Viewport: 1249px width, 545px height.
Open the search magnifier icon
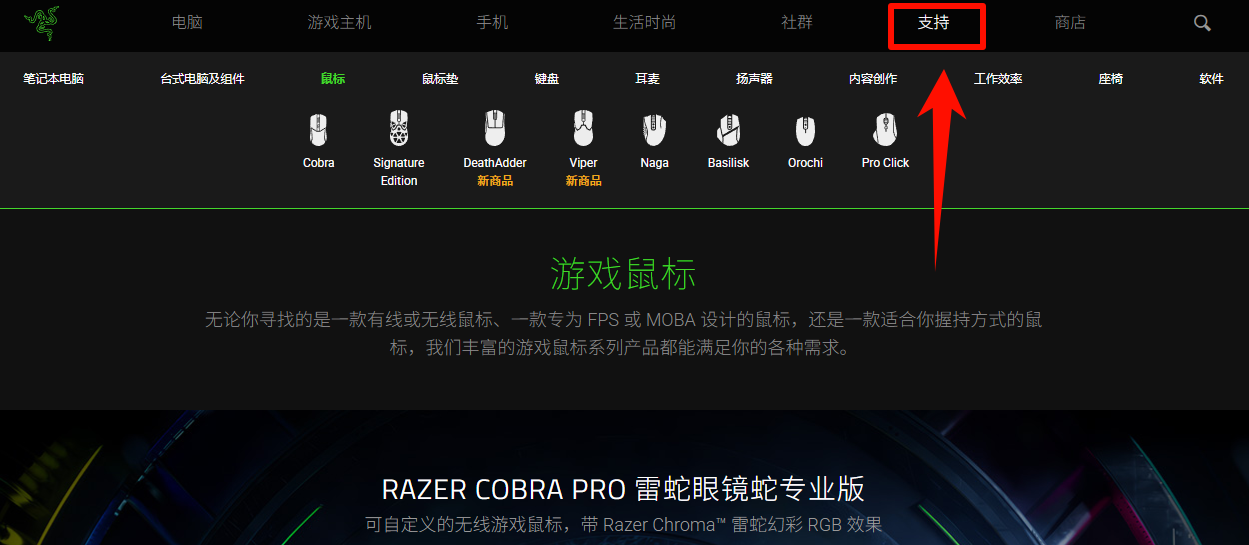[1202, 23]
